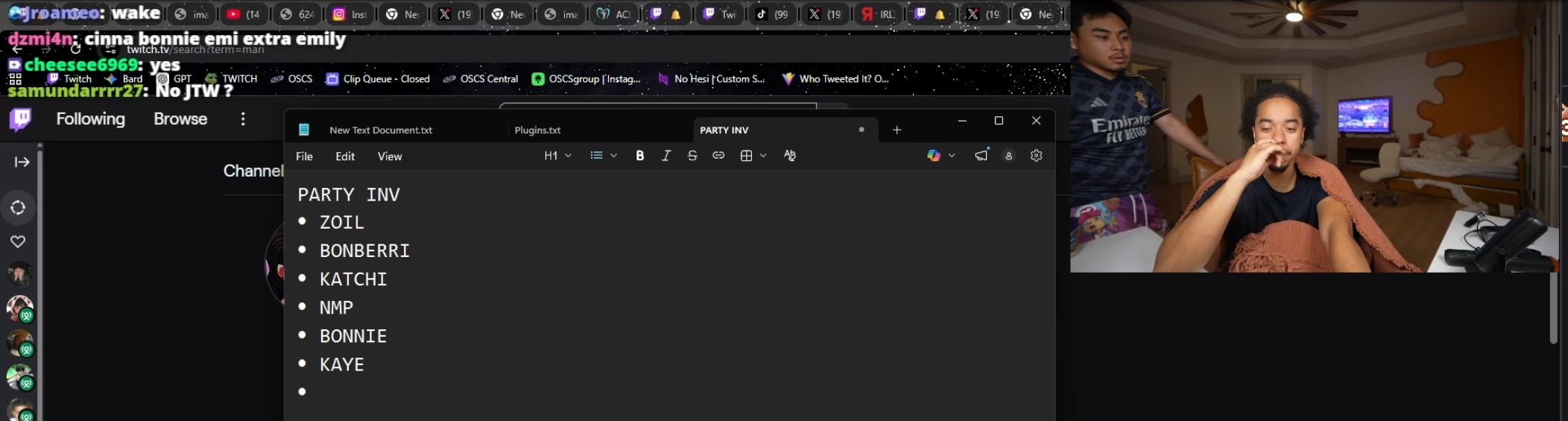
Task: Toggle the bulleted list in Notepad toolbar
Action: point(596,156)
